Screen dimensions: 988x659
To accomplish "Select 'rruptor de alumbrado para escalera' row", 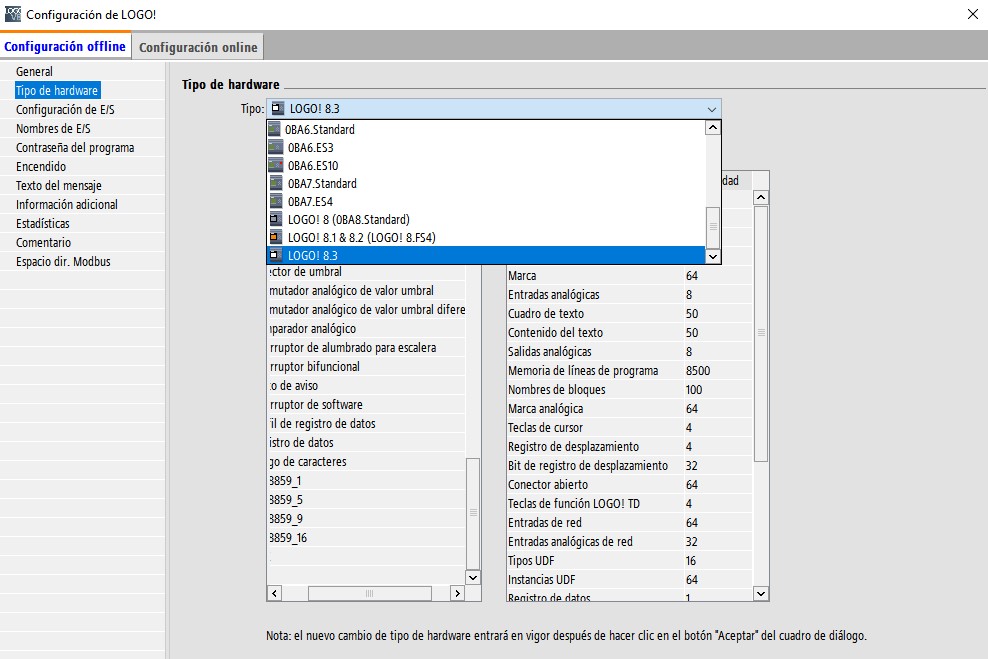I will (x=367, y=348).
